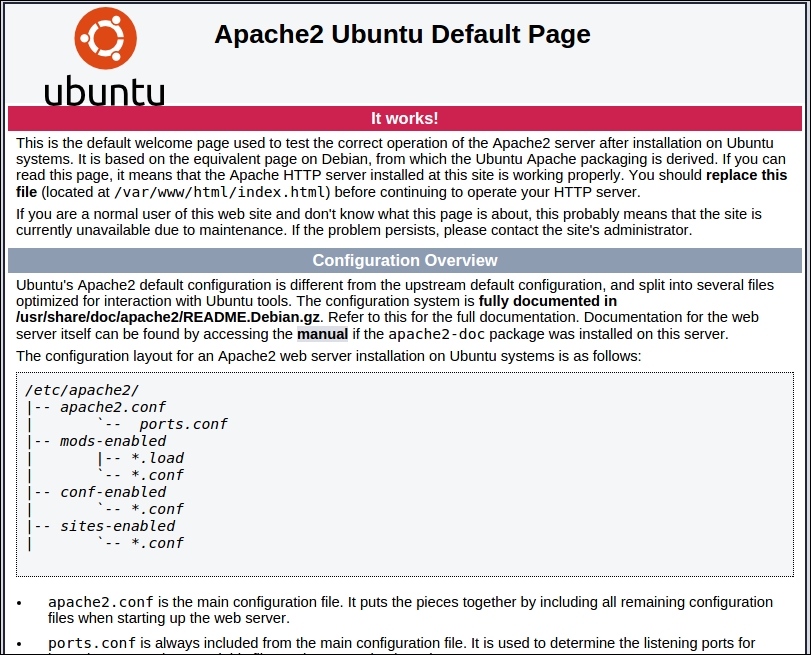Click '*.conf' under mods-enabled
Viewport: 811px width, 655px height.
click(x=157, y=475)
